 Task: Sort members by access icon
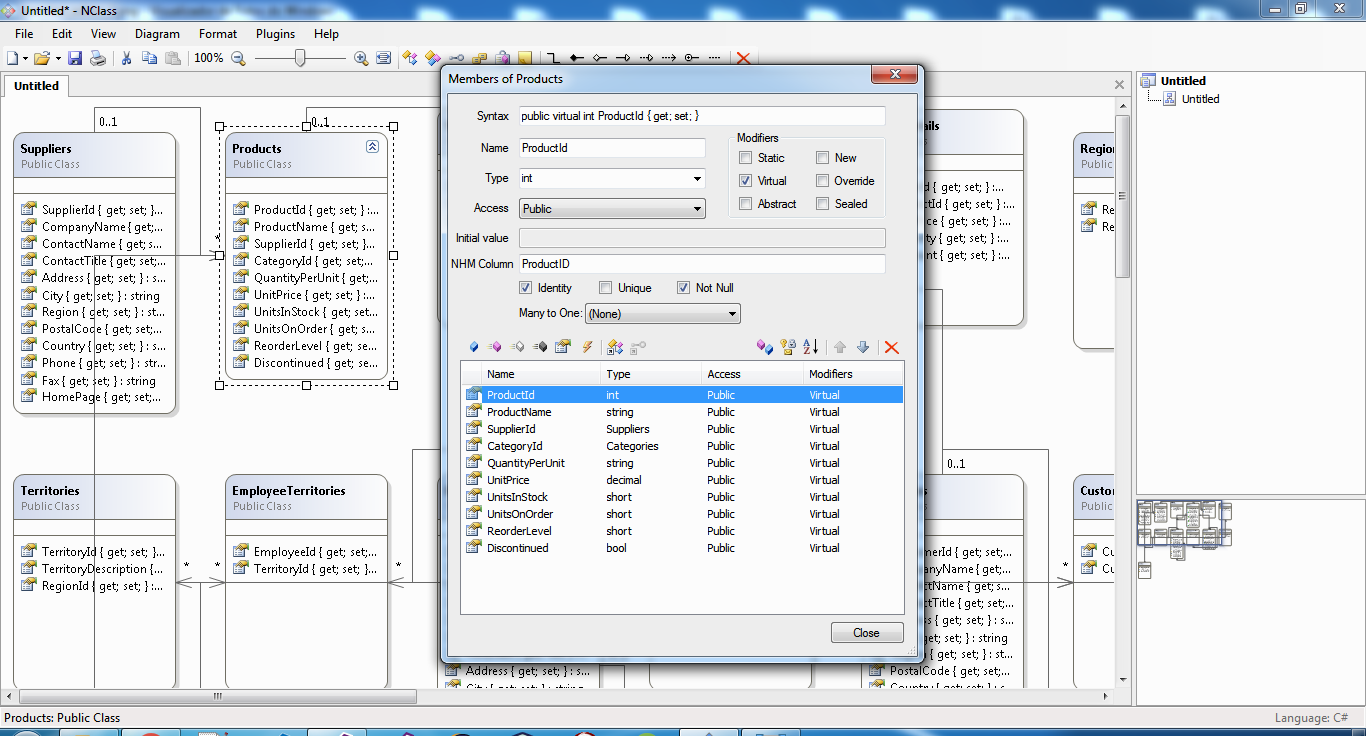(x=788, y=347)
